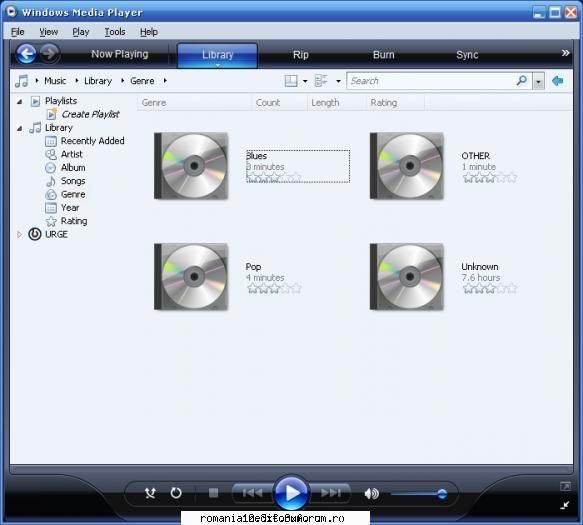The image size is (583, 525).
Task: Skip to previous track
Action: pos(252,493)
